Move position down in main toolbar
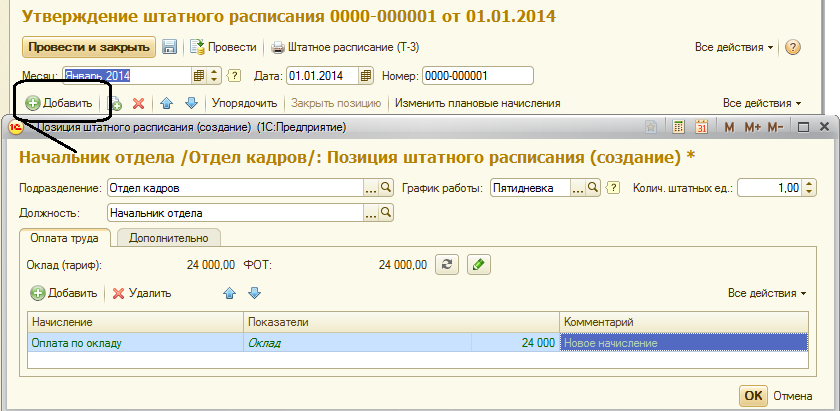 (x=191, y=103)
